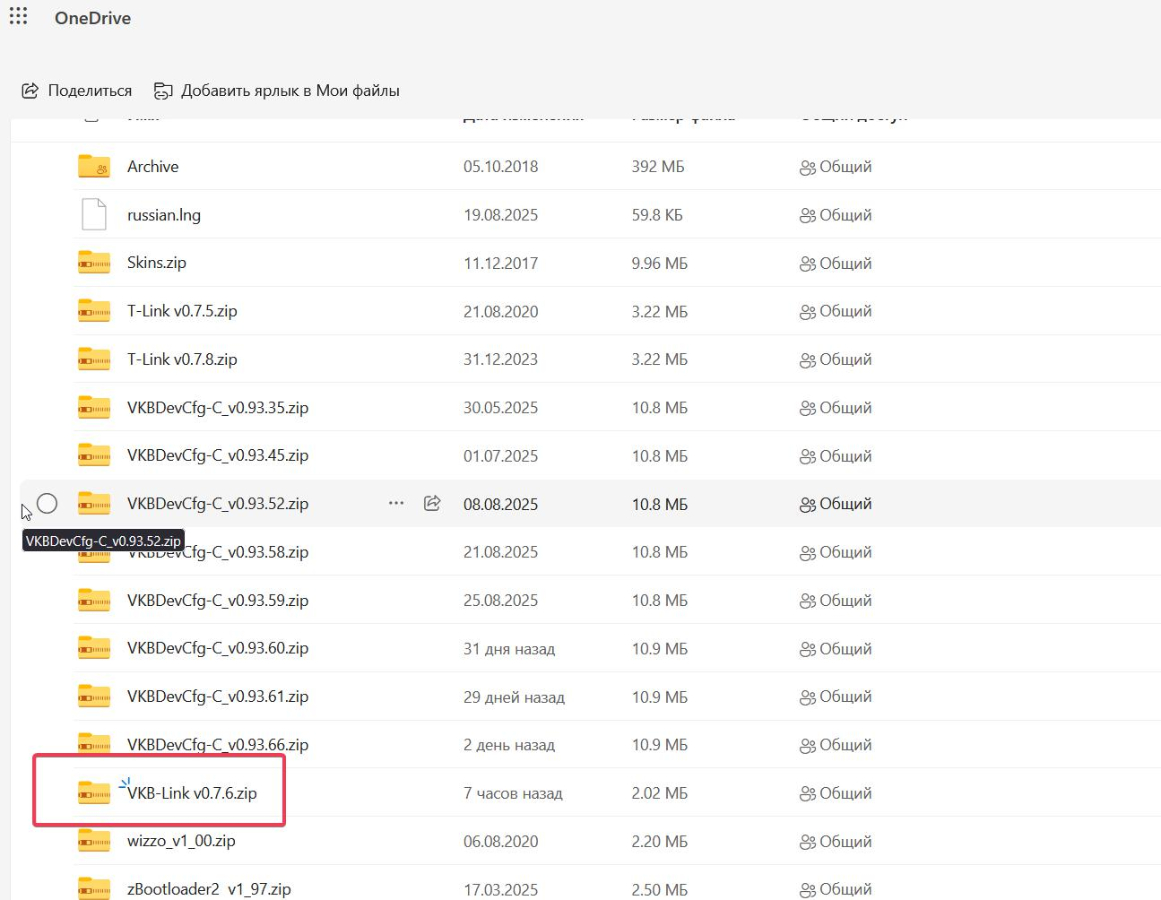Open the T-Link v0.7.8.zip file name
1161x900 pixels.
pyautogui.click(x=182, y=359)
